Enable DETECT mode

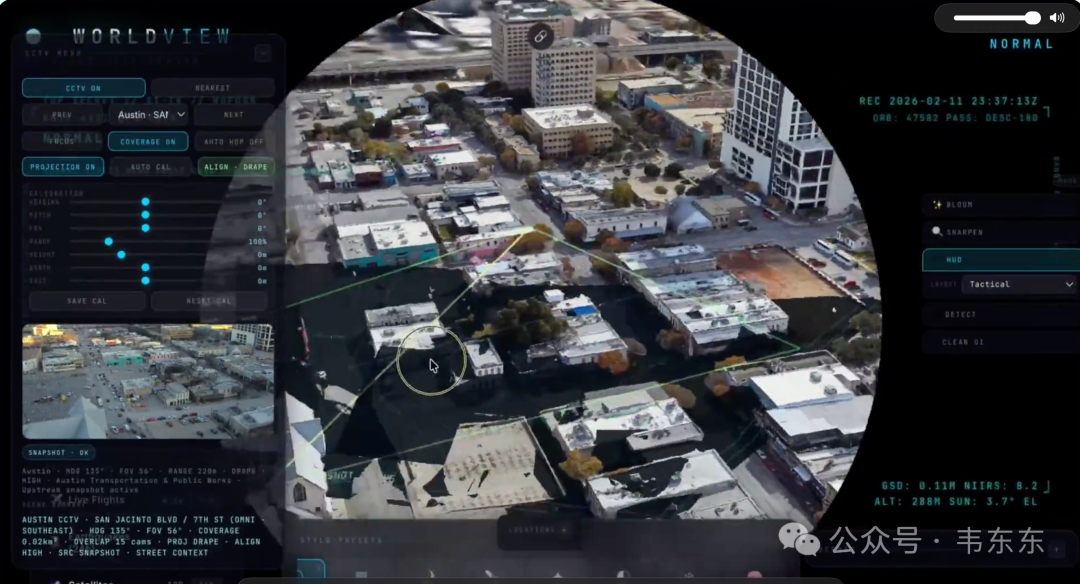[1001, 314]
